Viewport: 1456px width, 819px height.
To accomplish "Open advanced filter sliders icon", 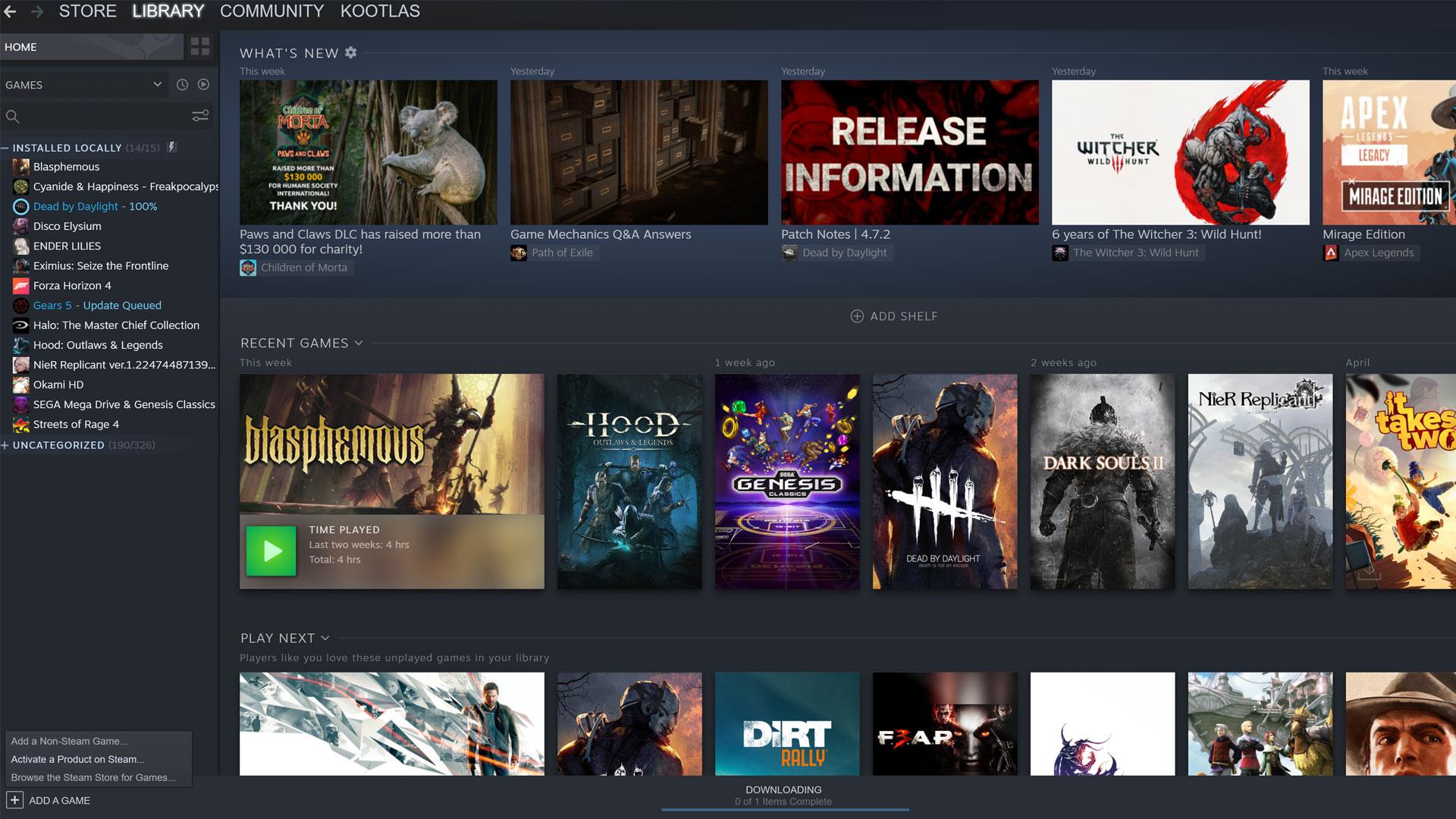I will pos(200,116).
